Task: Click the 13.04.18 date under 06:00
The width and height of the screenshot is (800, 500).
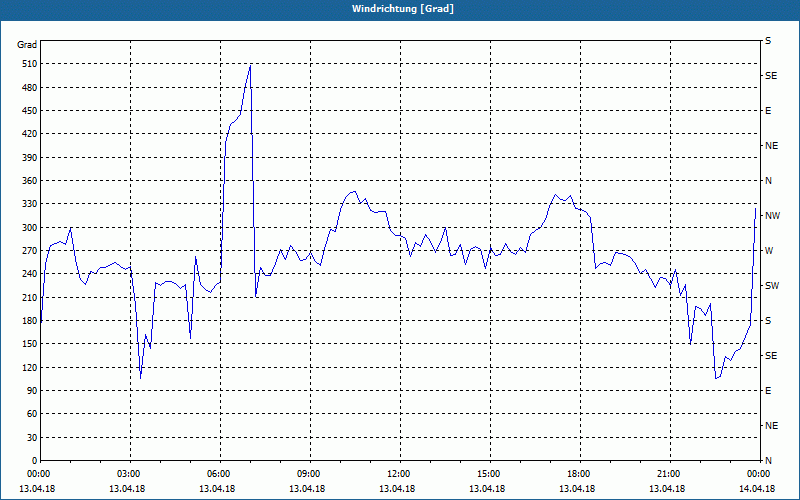Action: click(x=217, y=489)
